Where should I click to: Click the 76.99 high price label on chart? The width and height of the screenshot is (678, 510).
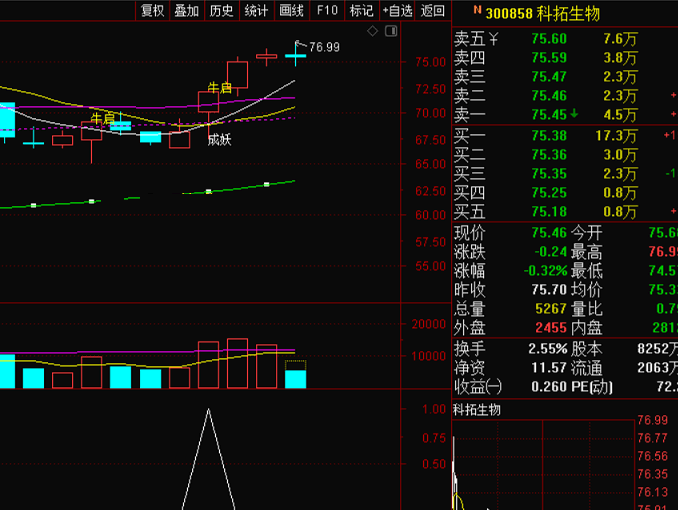324,47
